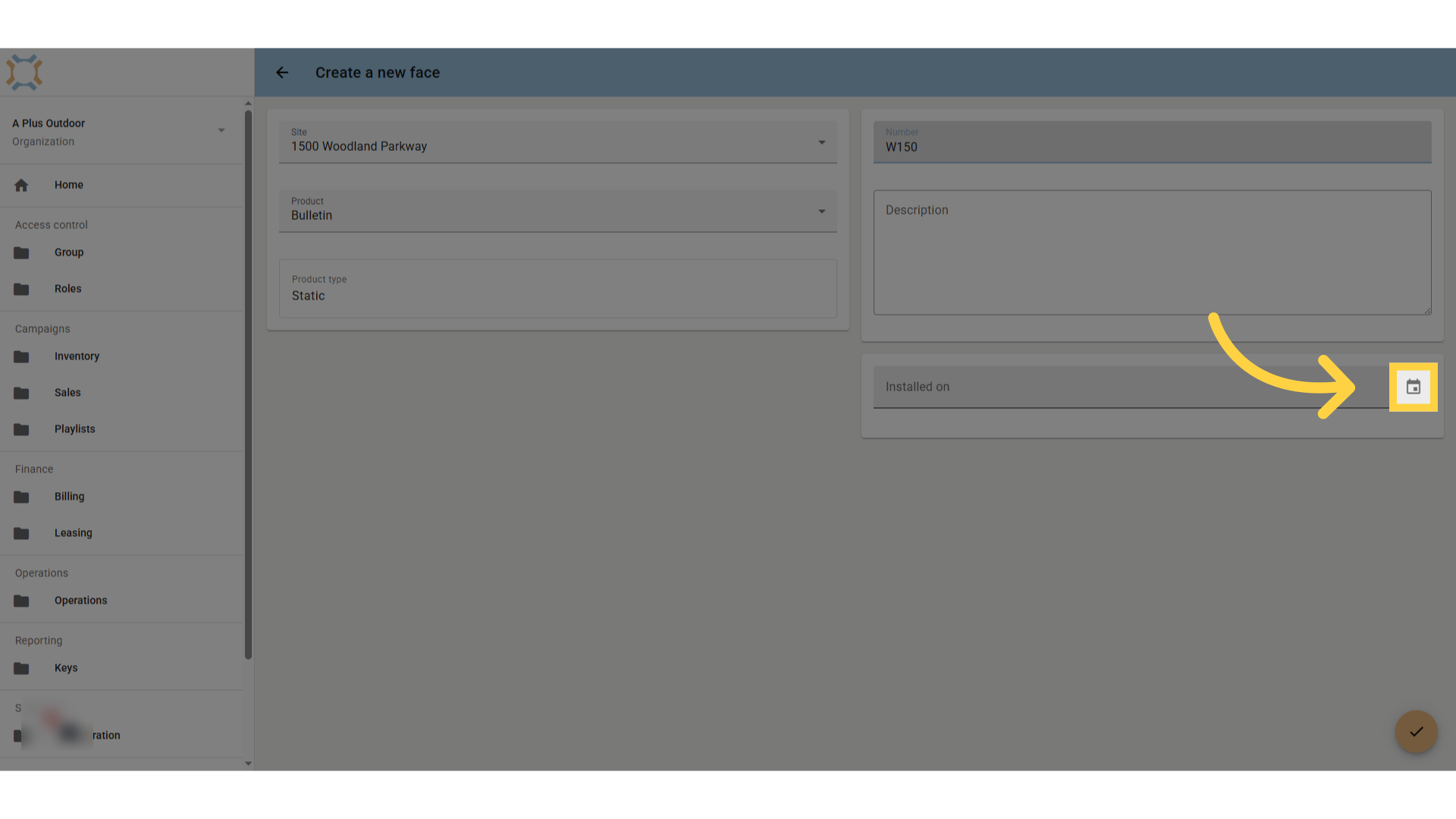Open Keys in sidebar
The height and width of the screenshot is (819, 1456).
121,668
